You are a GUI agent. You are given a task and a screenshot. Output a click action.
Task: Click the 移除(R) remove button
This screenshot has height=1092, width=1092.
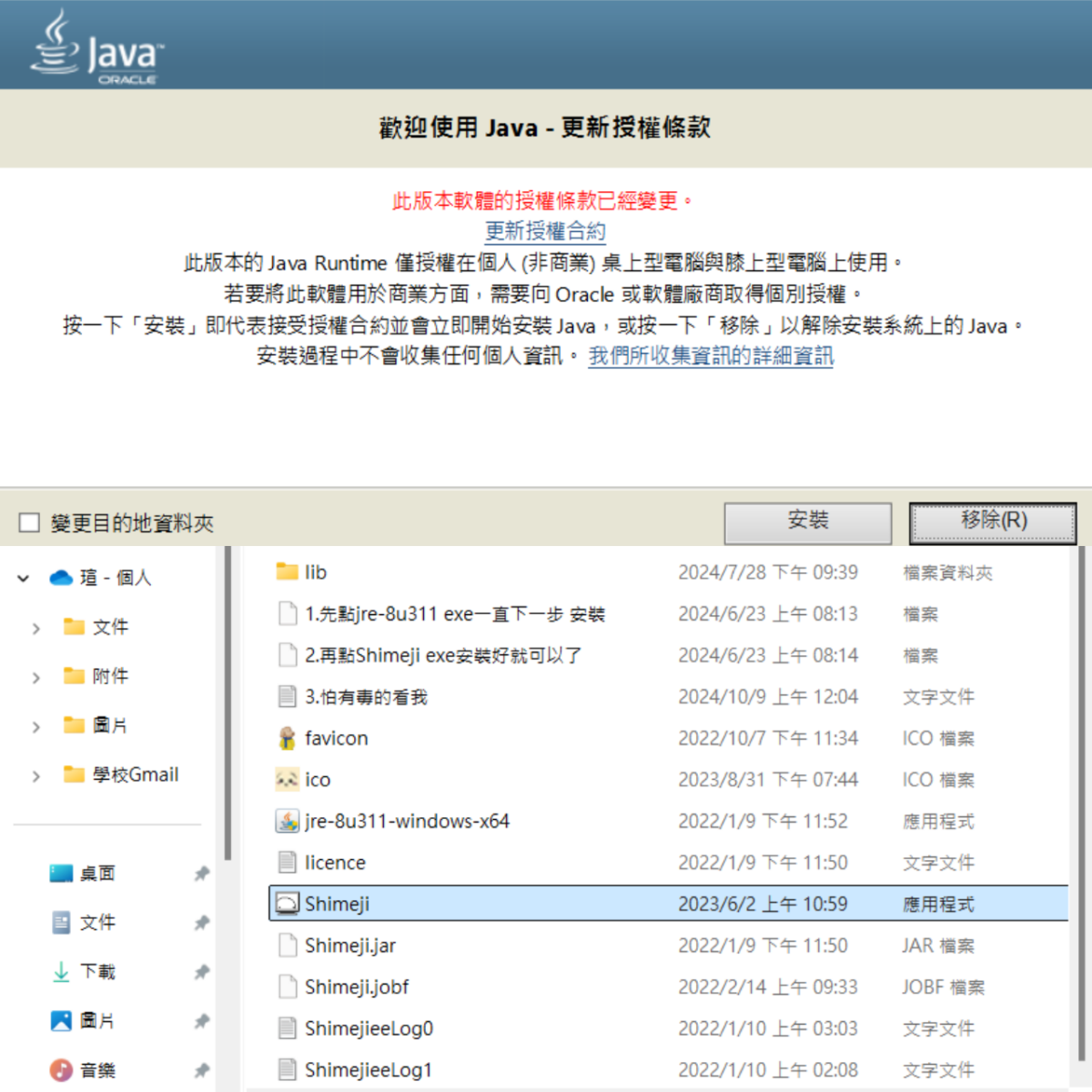point(993,521)
